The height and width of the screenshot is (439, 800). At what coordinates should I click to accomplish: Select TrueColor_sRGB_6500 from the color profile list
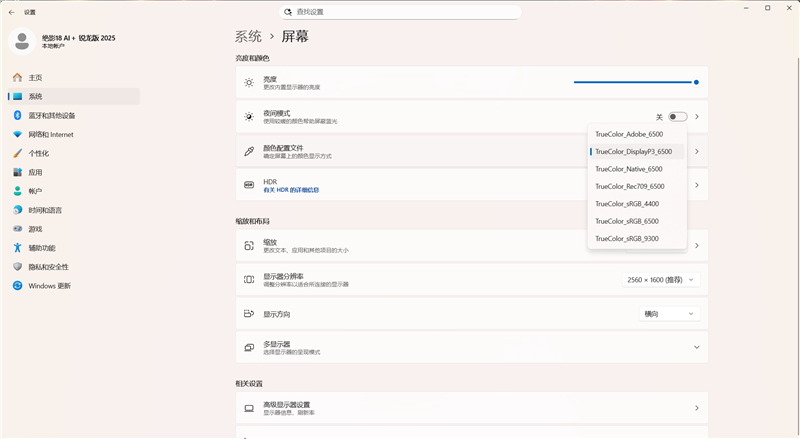click(628, 221)
